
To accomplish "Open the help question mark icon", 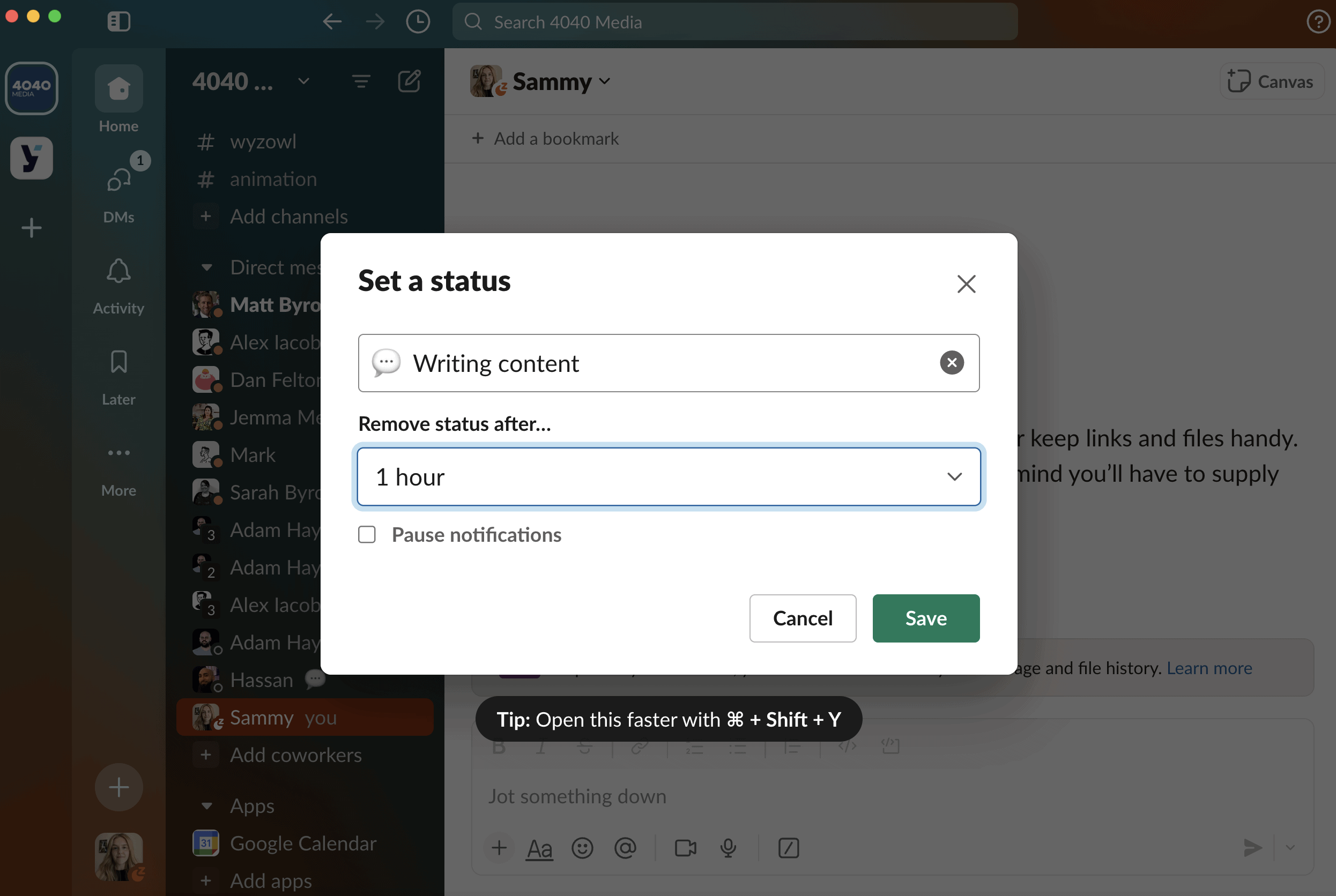I will 1318,22.
